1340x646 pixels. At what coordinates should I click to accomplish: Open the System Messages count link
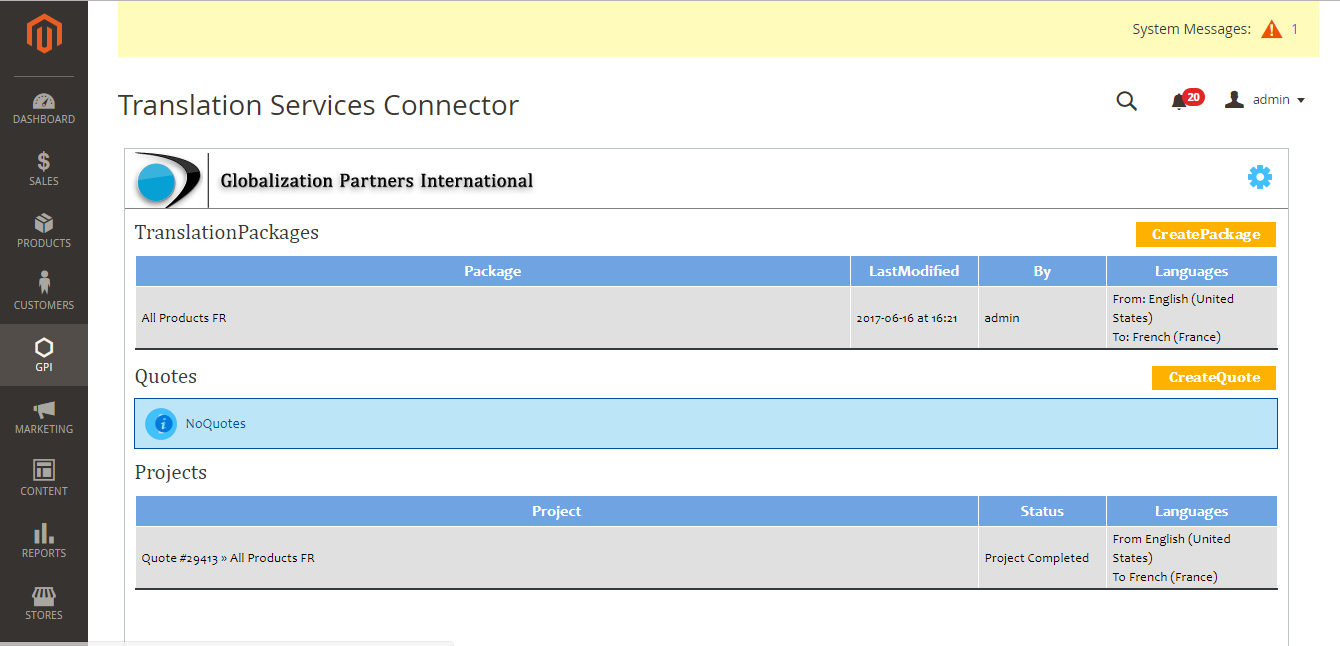point(1294,29)
